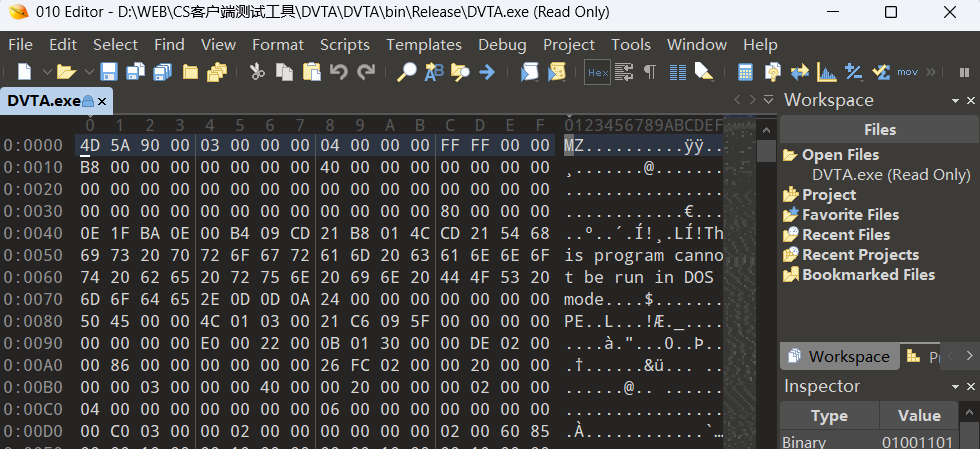Open the New file dropdown arrow

pos(47,72)
